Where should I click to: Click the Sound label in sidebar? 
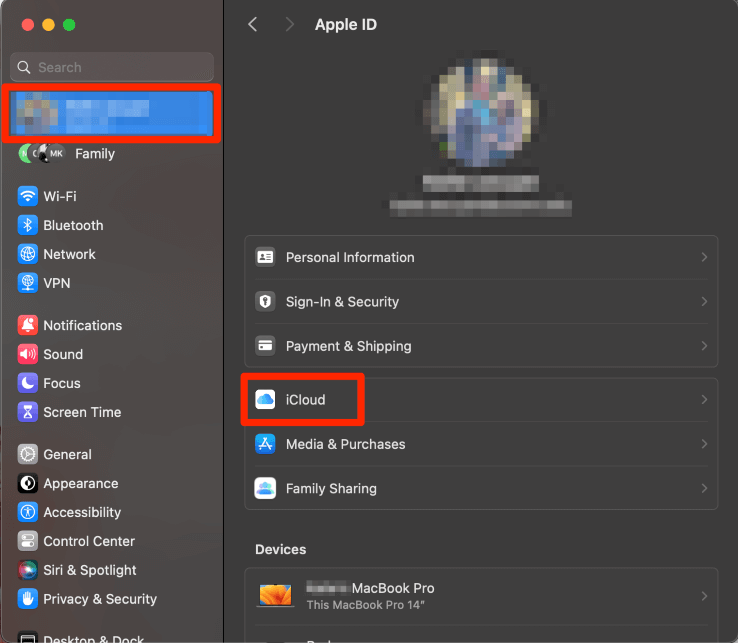click(x=63, y=354)
